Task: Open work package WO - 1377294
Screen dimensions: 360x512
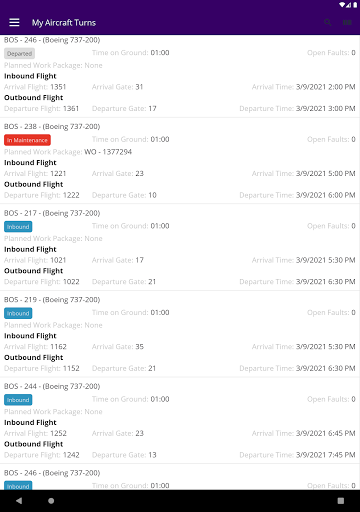Action: point(108,152)
